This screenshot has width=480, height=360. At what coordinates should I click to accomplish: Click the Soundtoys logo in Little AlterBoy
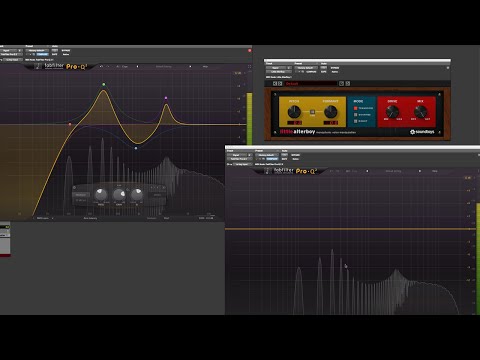click(422, 132)
